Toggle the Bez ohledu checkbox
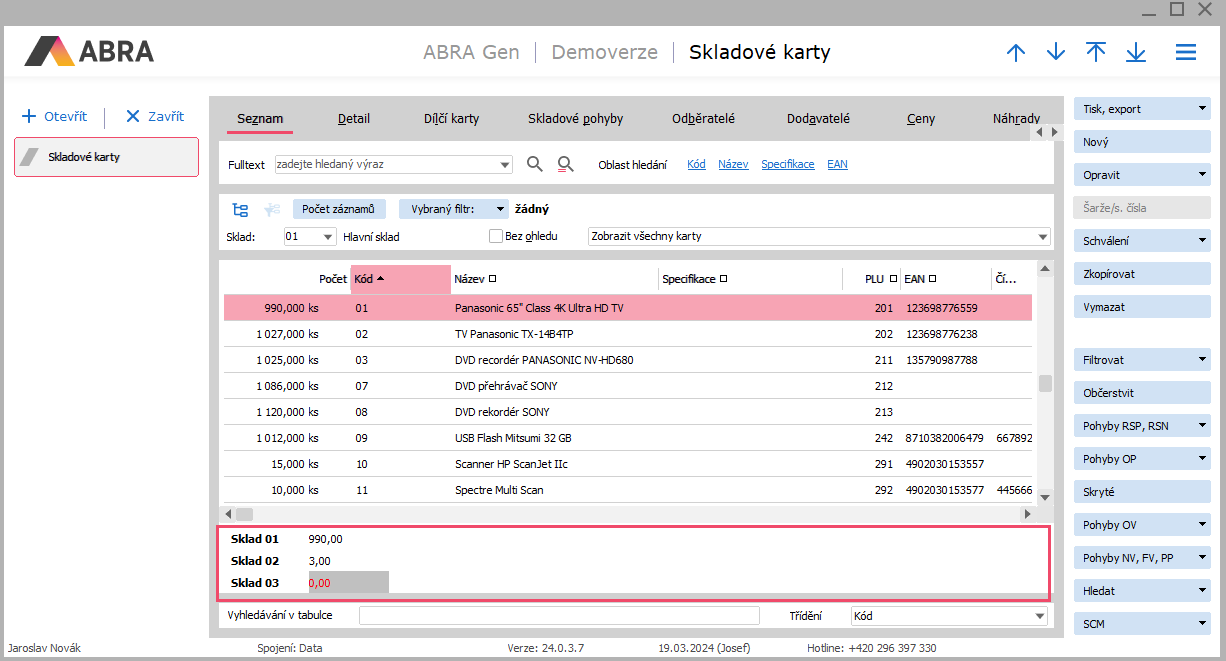The width and height of the screenshot is (1226, 661). [x=495, y=236]
